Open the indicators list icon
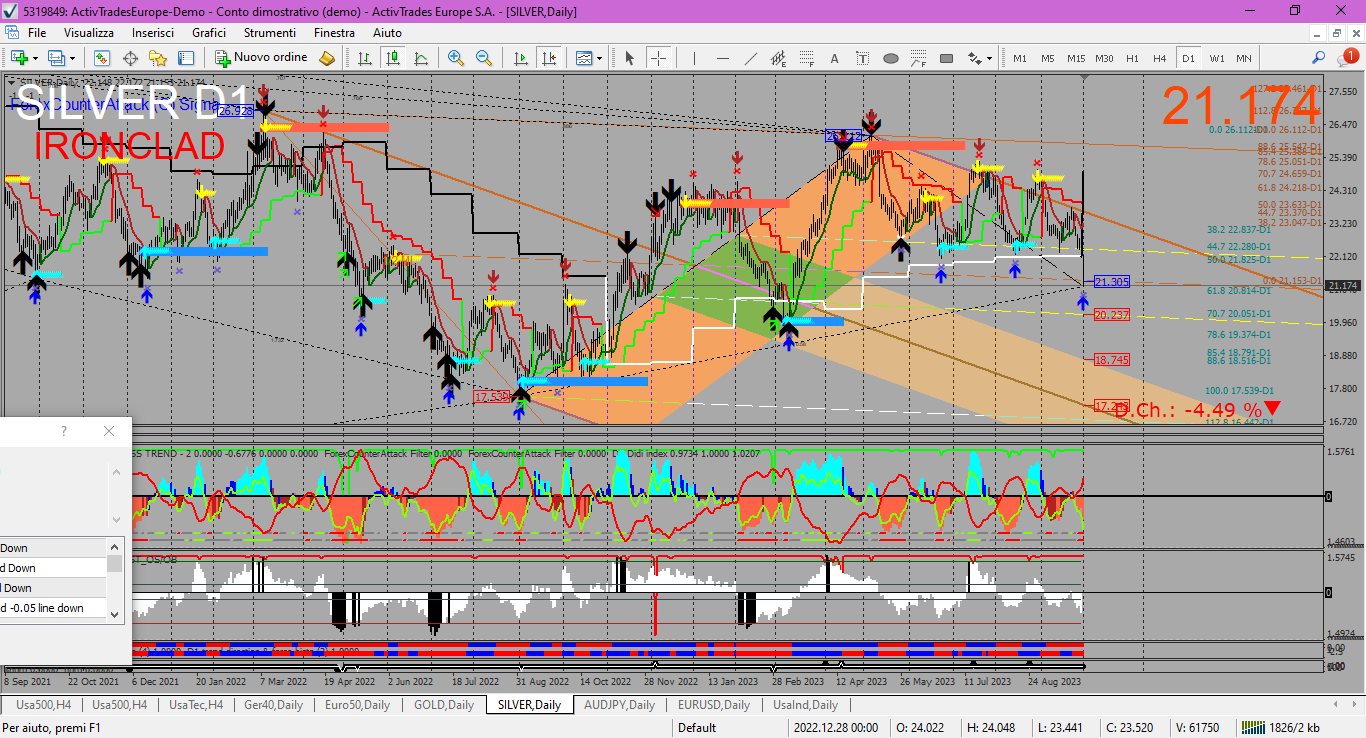Screen dimensions: 1366x738 click(583, 58)
